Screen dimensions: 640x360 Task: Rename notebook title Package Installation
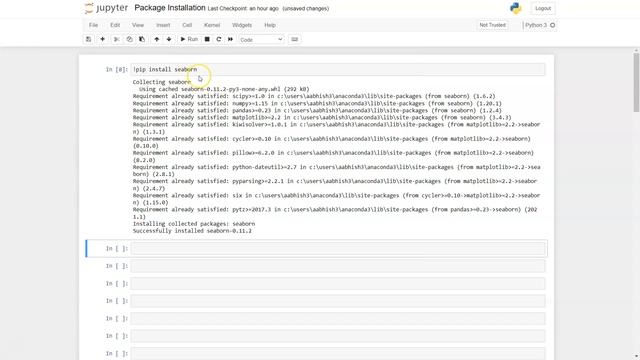click(170, 8)
